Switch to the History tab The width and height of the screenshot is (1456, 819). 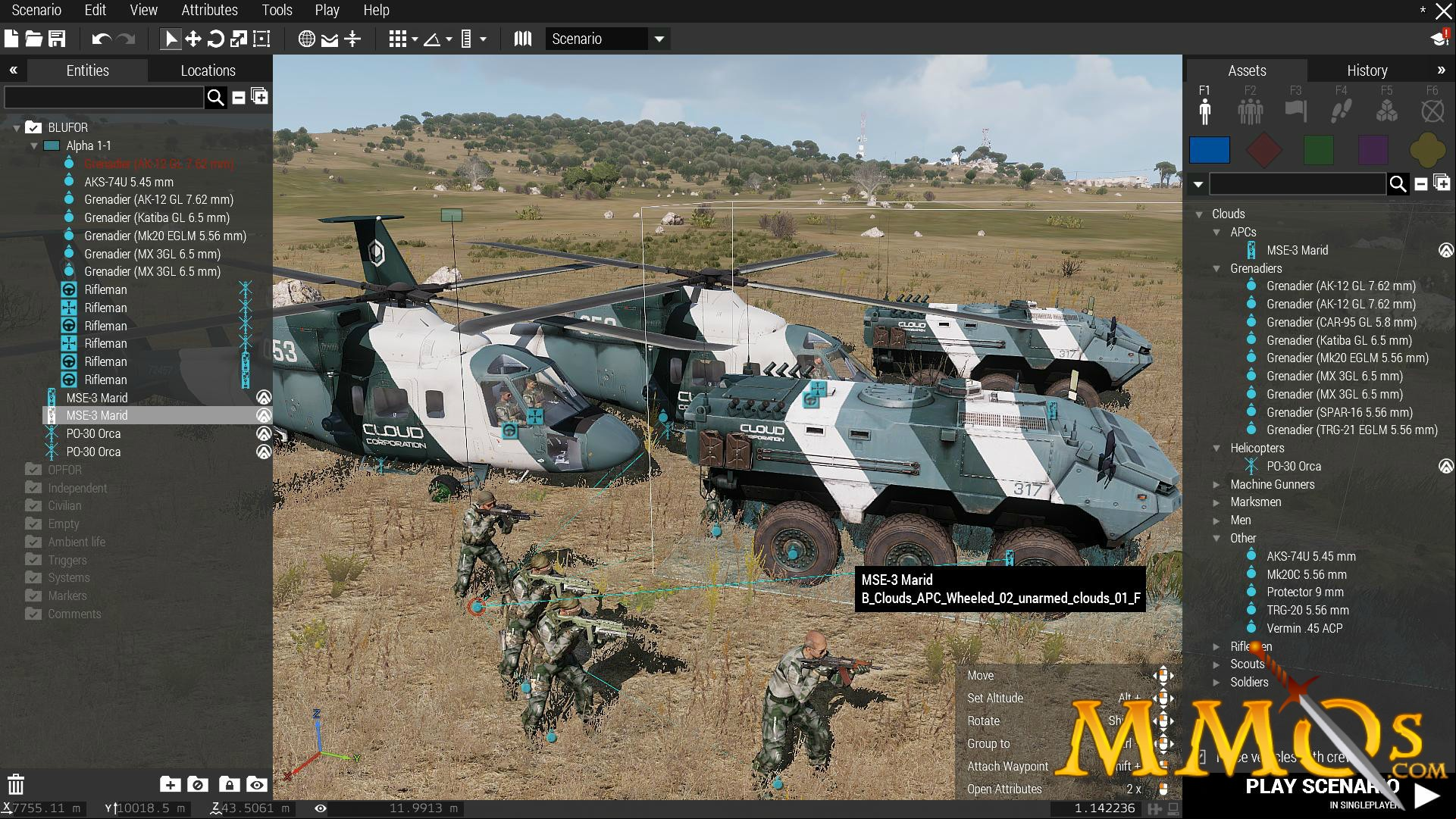tap(1367, 70)
